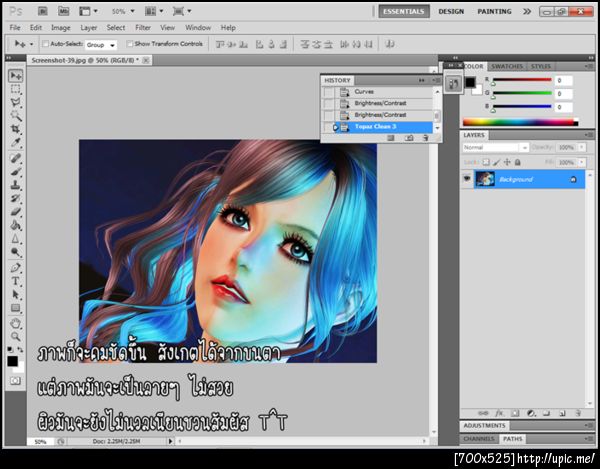600x469 pixels.
Task: Add layer style fx button
Action: pyautogui.click(x=499, y=413)
